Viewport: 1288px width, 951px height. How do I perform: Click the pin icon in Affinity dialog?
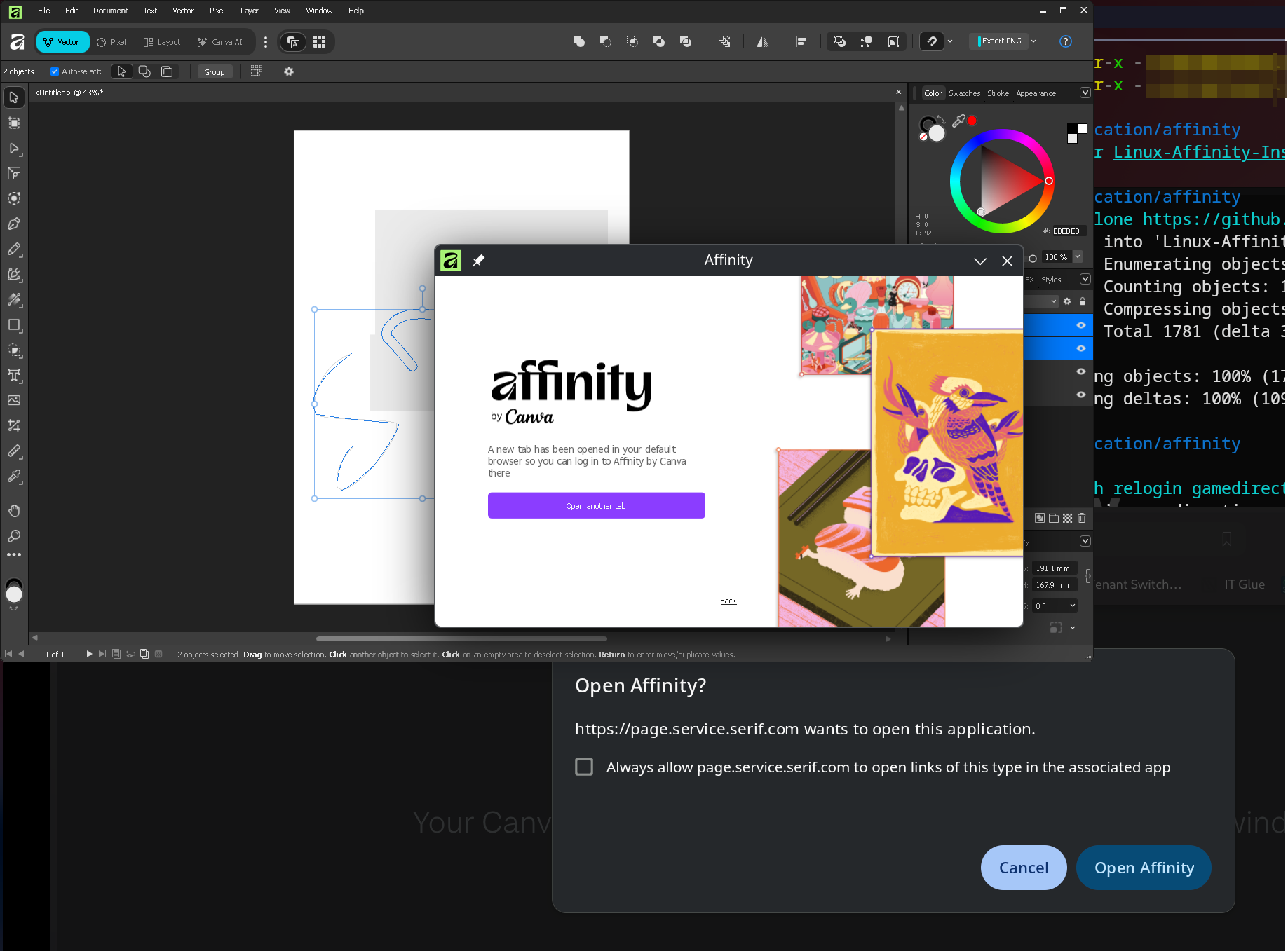pos(478,261)
